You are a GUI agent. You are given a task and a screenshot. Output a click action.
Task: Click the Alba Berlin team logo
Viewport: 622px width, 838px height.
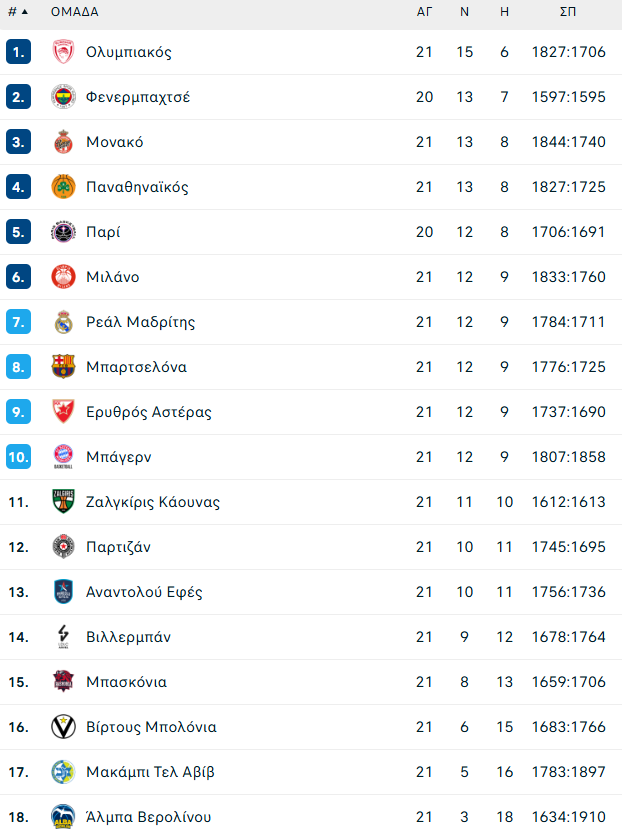[63, 817]
